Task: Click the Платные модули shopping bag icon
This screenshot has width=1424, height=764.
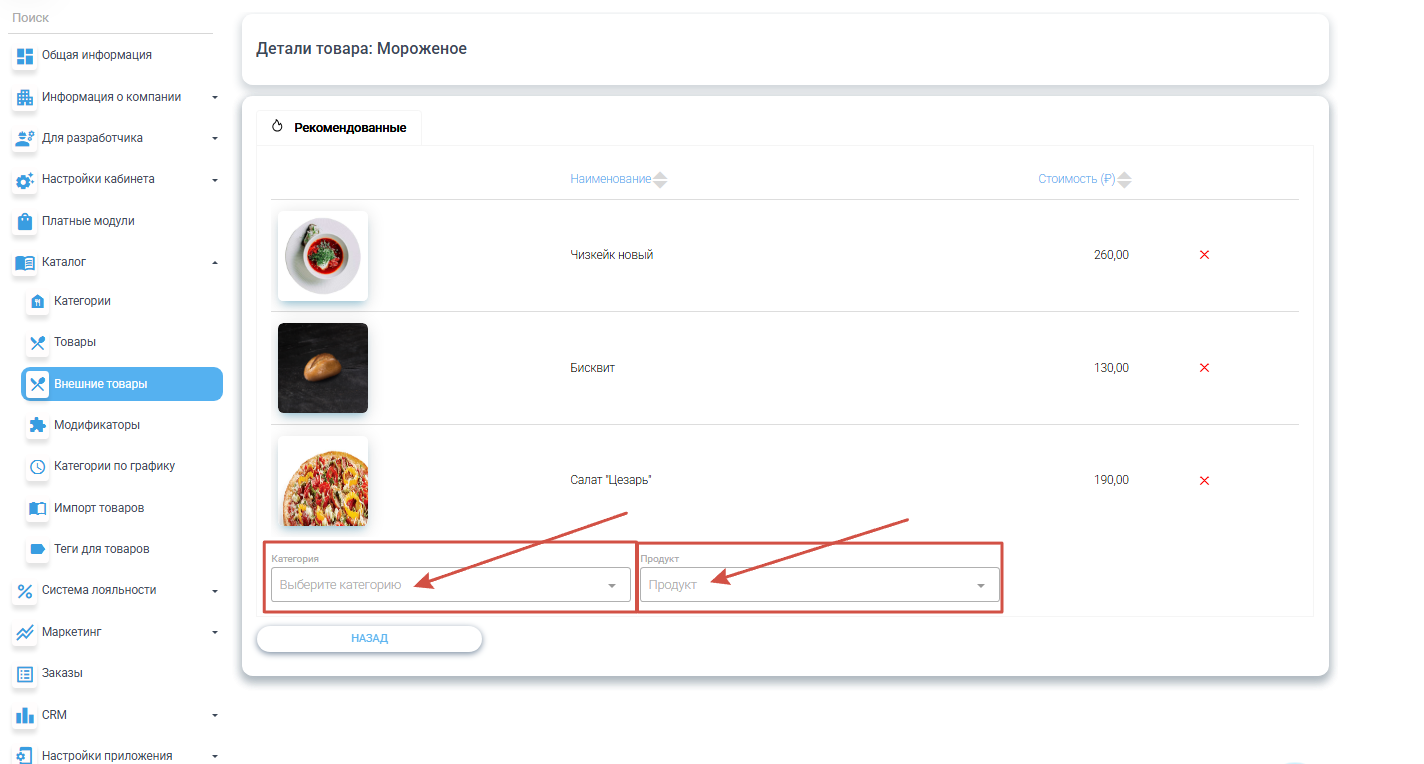Action: [x=25, y=221]
